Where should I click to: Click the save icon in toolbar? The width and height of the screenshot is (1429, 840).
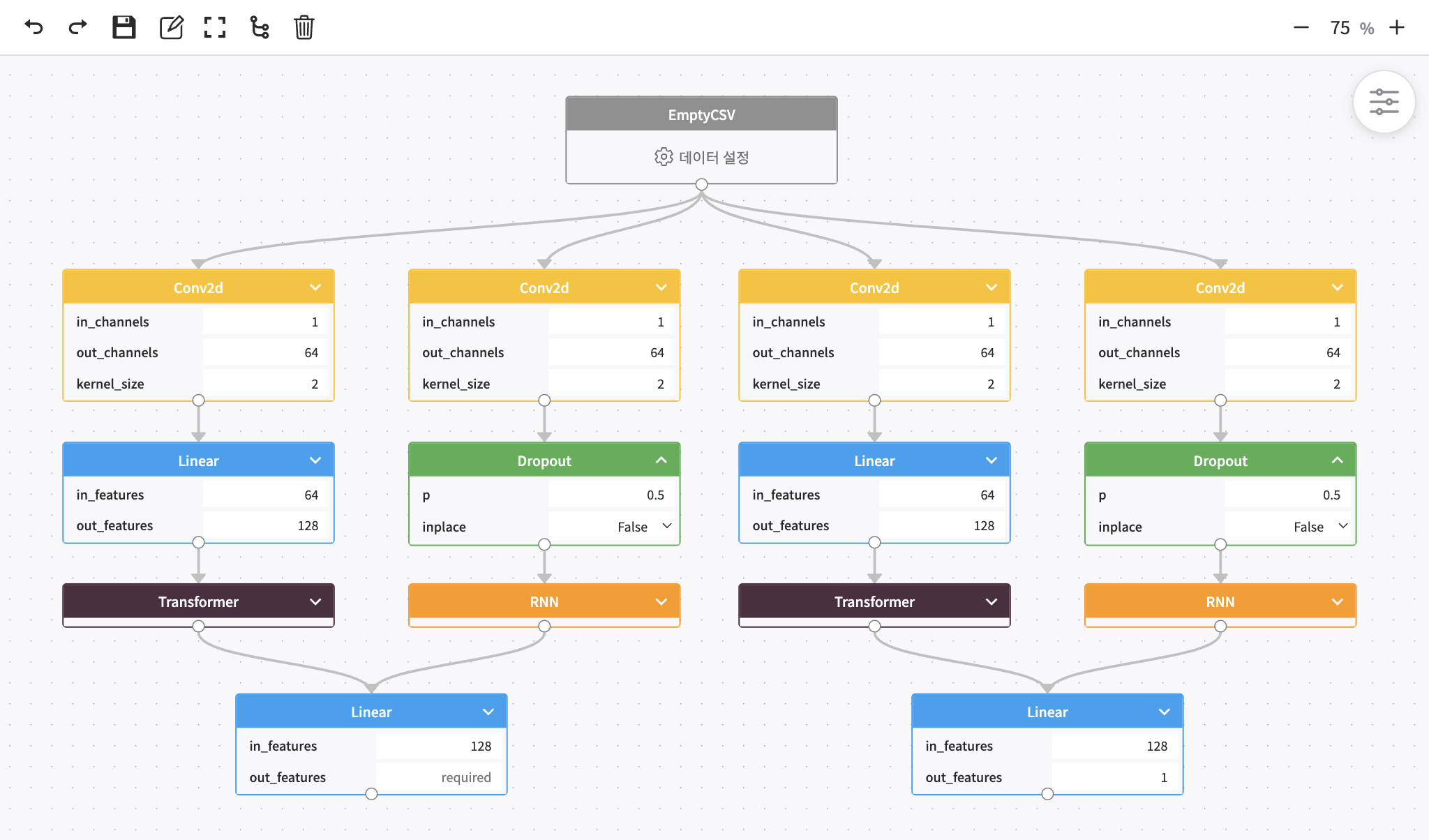click(124, 27)
